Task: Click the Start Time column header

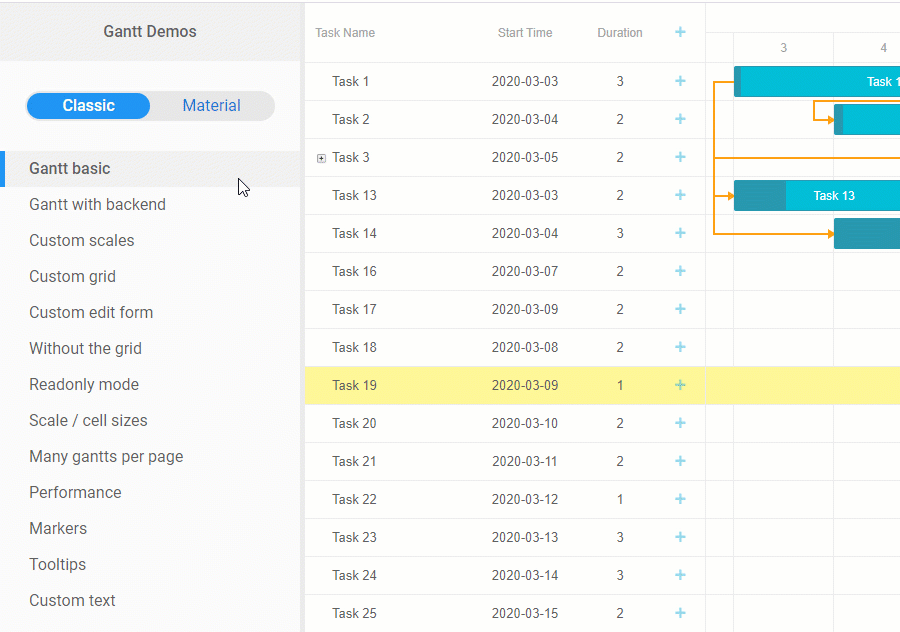Action: tap(525, 32)
